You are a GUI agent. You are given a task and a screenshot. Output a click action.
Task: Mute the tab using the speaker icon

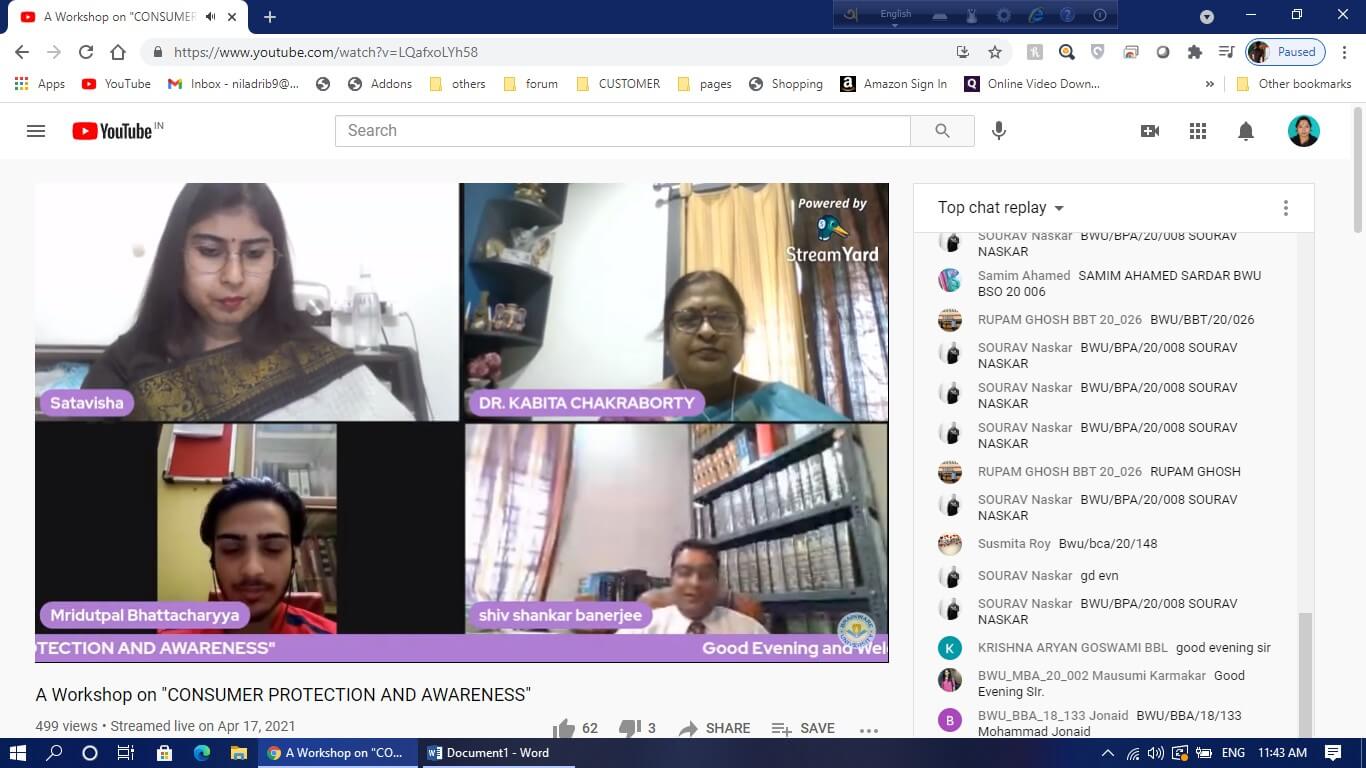[x=211, y=17]
